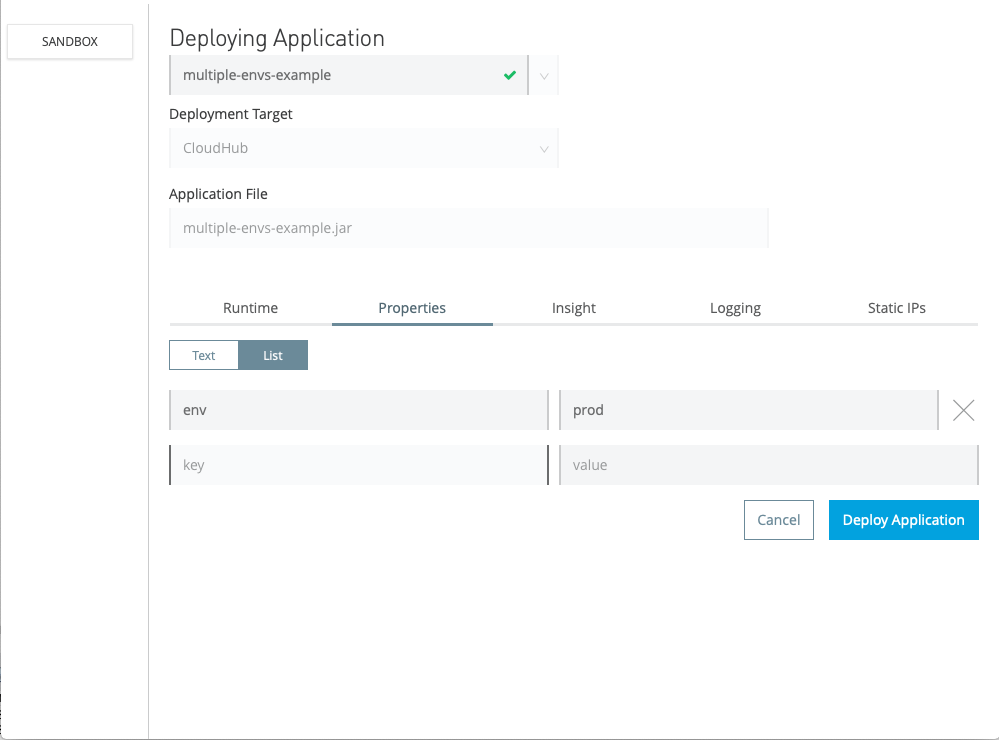Open the application version dropdown chevron
This screenshot has width=999, height=740.
pos(543,74)
